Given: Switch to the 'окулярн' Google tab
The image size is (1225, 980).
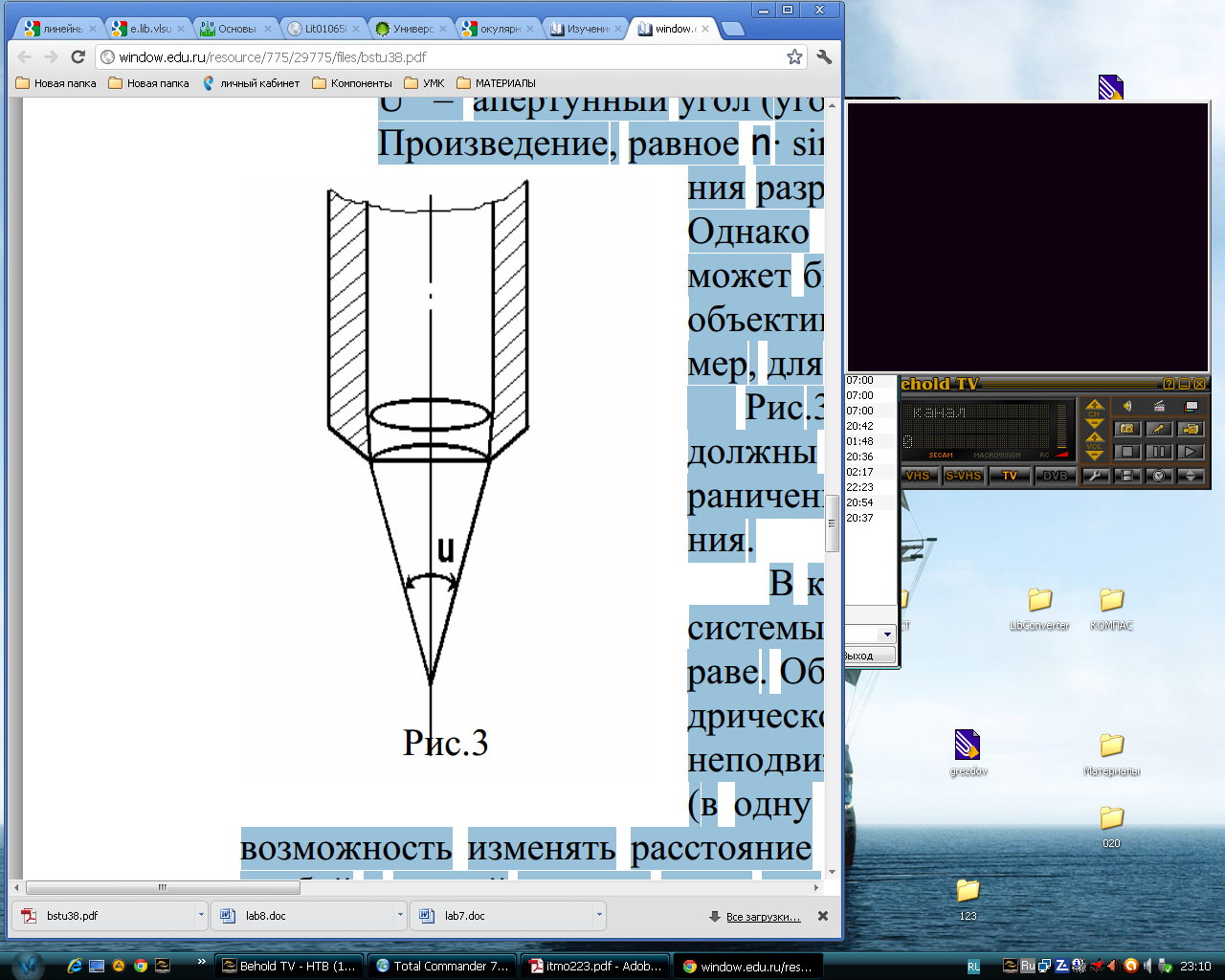Looking at the screenshot, I should coord(497,29).
